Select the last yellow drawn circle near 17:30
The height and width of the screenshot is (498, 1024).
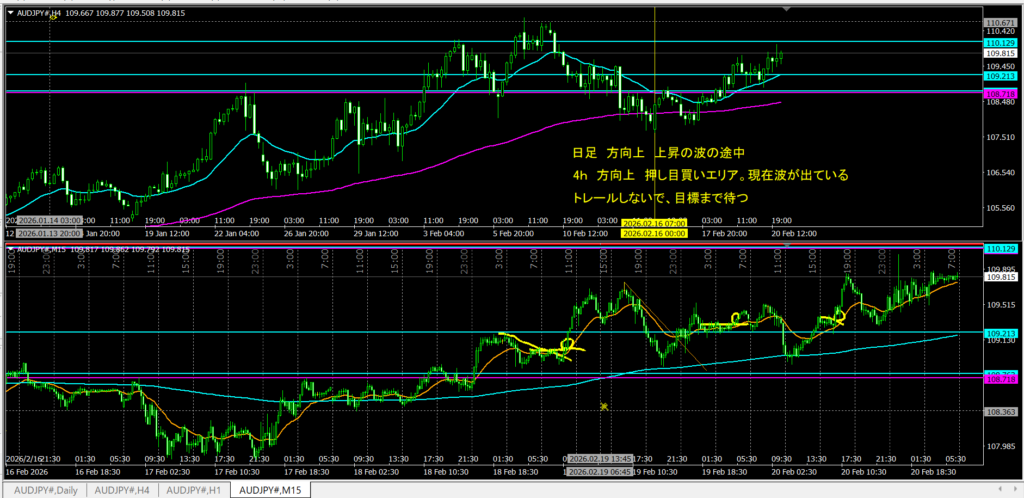tap(838, 316)
